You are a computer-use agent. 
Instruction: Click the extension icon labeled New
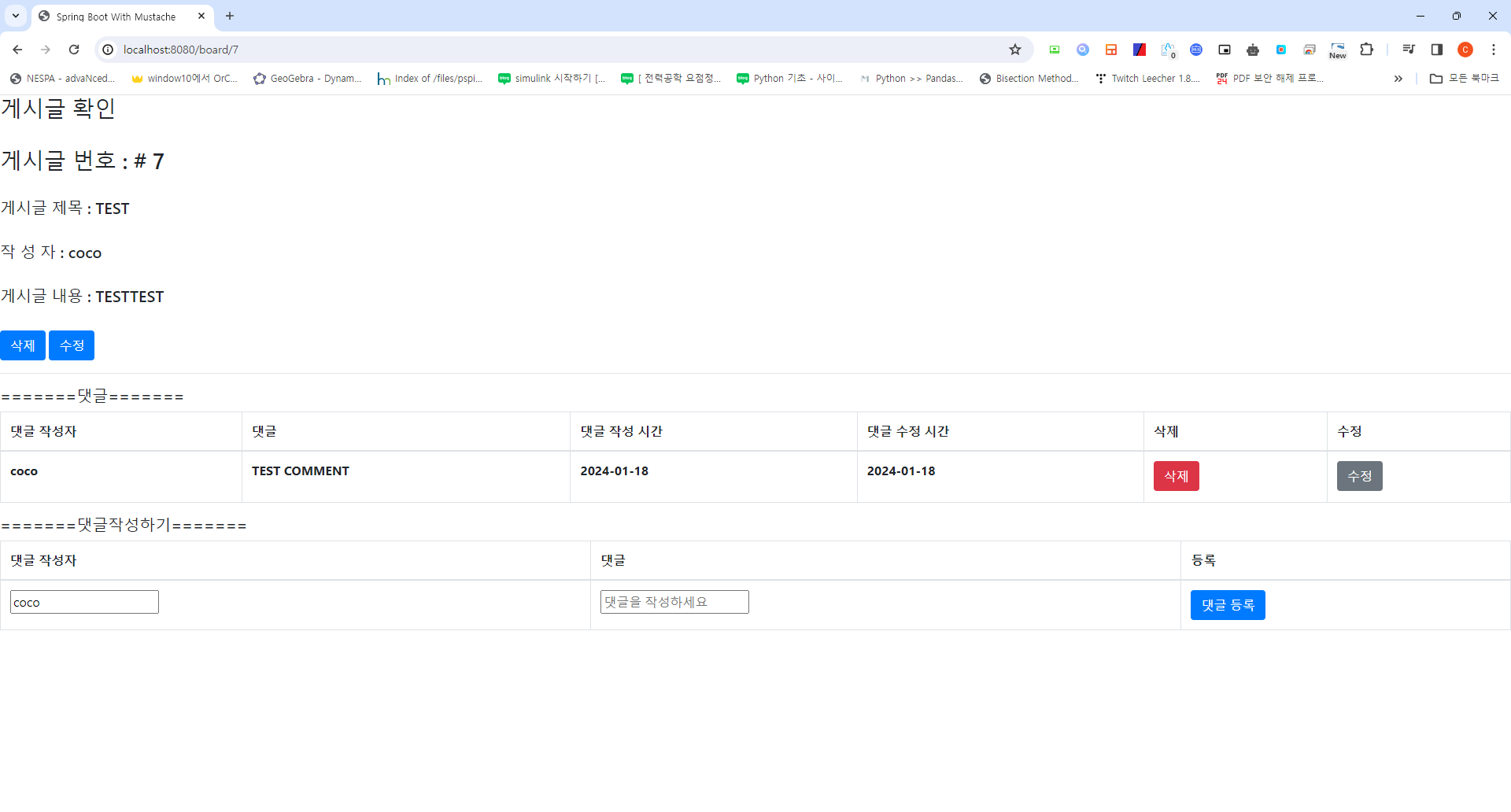point(1338,50)
